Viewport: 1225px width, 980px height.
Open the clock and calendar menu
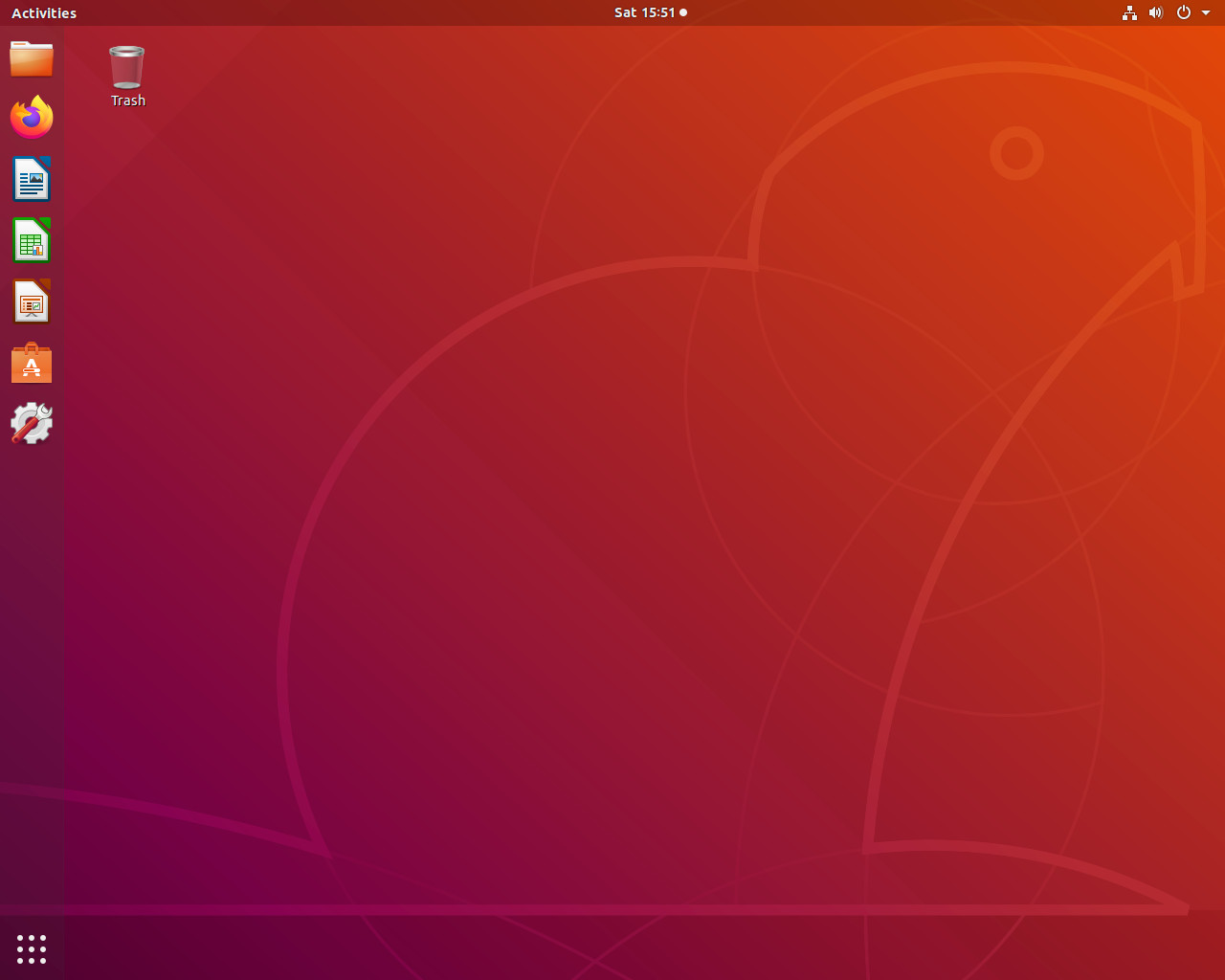(x=651, y=12)
